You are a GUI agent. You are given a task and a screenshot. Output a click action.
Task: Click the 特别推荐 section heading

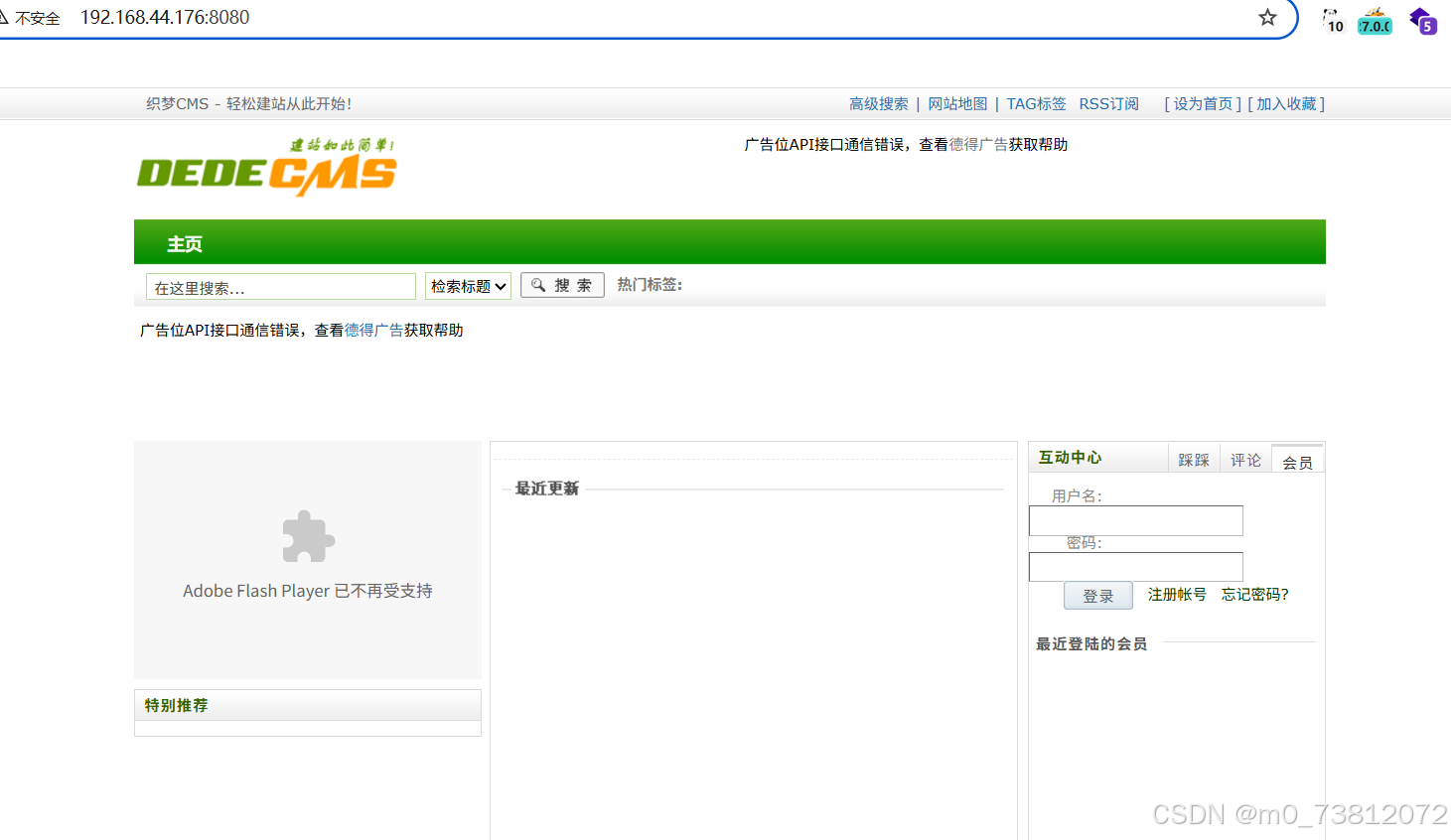(x=176, y=705)
